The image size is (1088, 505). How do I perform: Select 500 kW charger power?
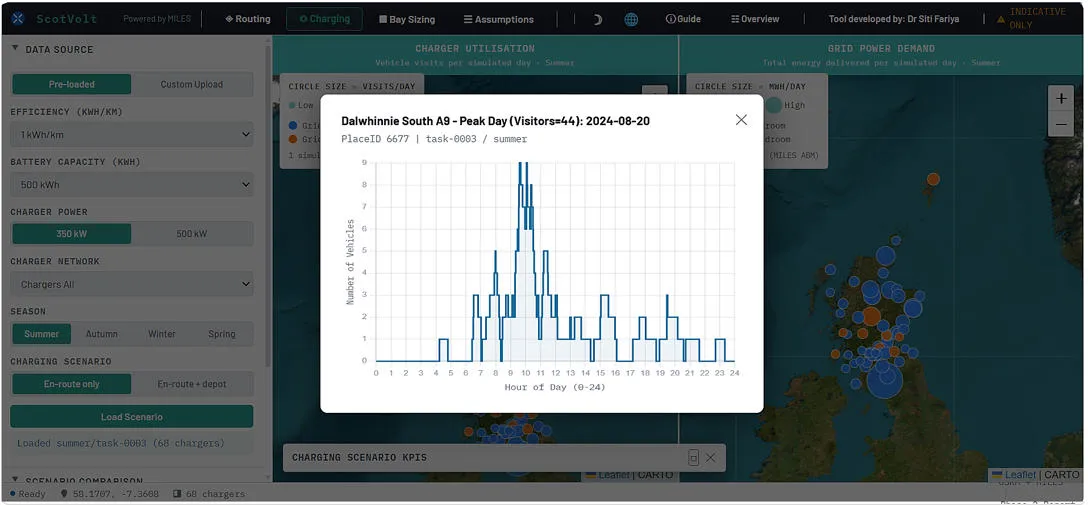tap(192, 234)
